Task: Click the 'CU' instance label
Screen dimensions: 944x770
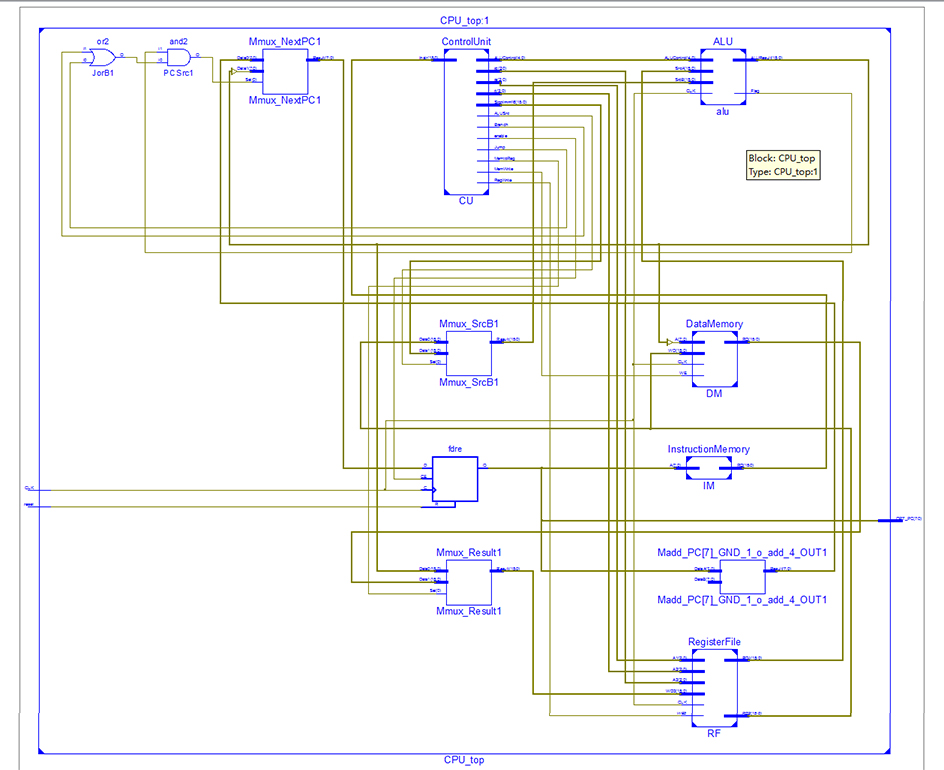Action: pos(466,200)
